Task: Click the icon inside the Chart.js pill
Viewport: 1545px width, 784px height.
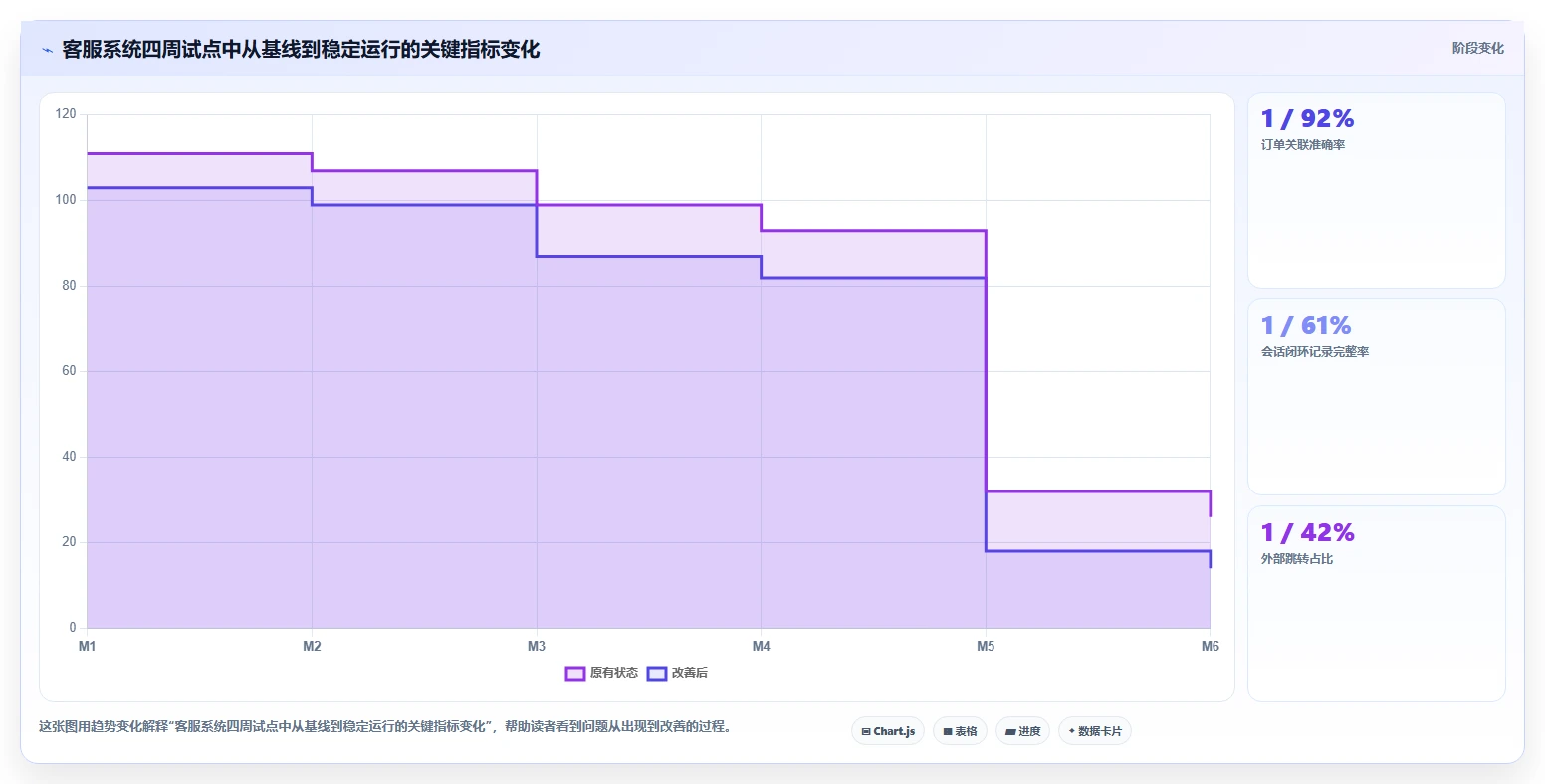Action: pos(866,731)
